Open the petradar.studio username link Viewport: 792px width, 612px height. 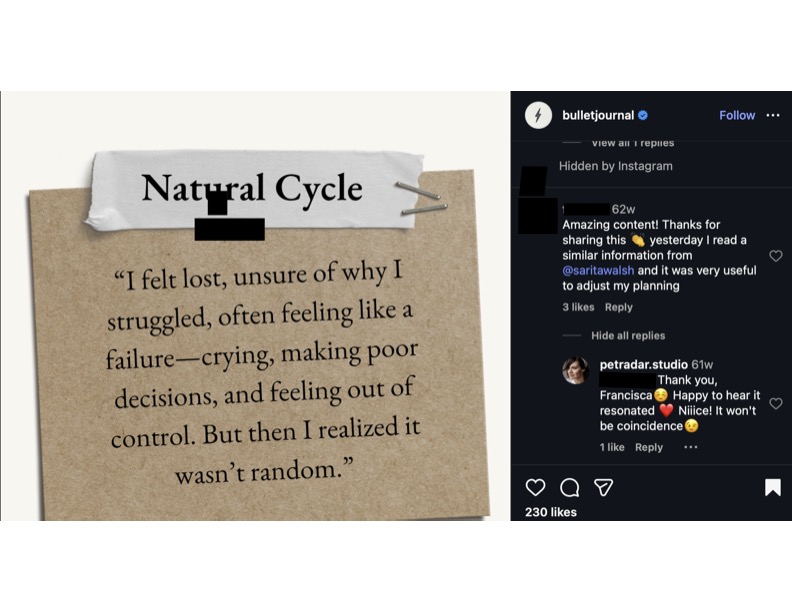tap(643, 365)
